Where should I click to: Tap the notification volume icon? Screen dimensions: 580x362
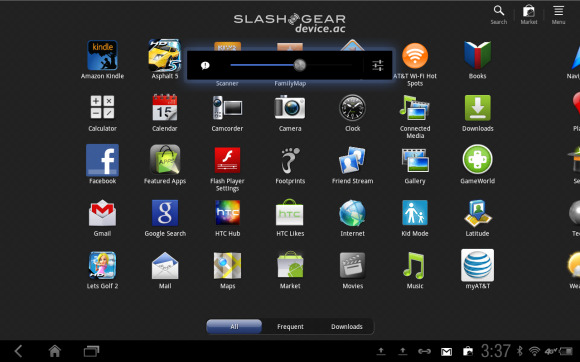click(x=205, y=65)
